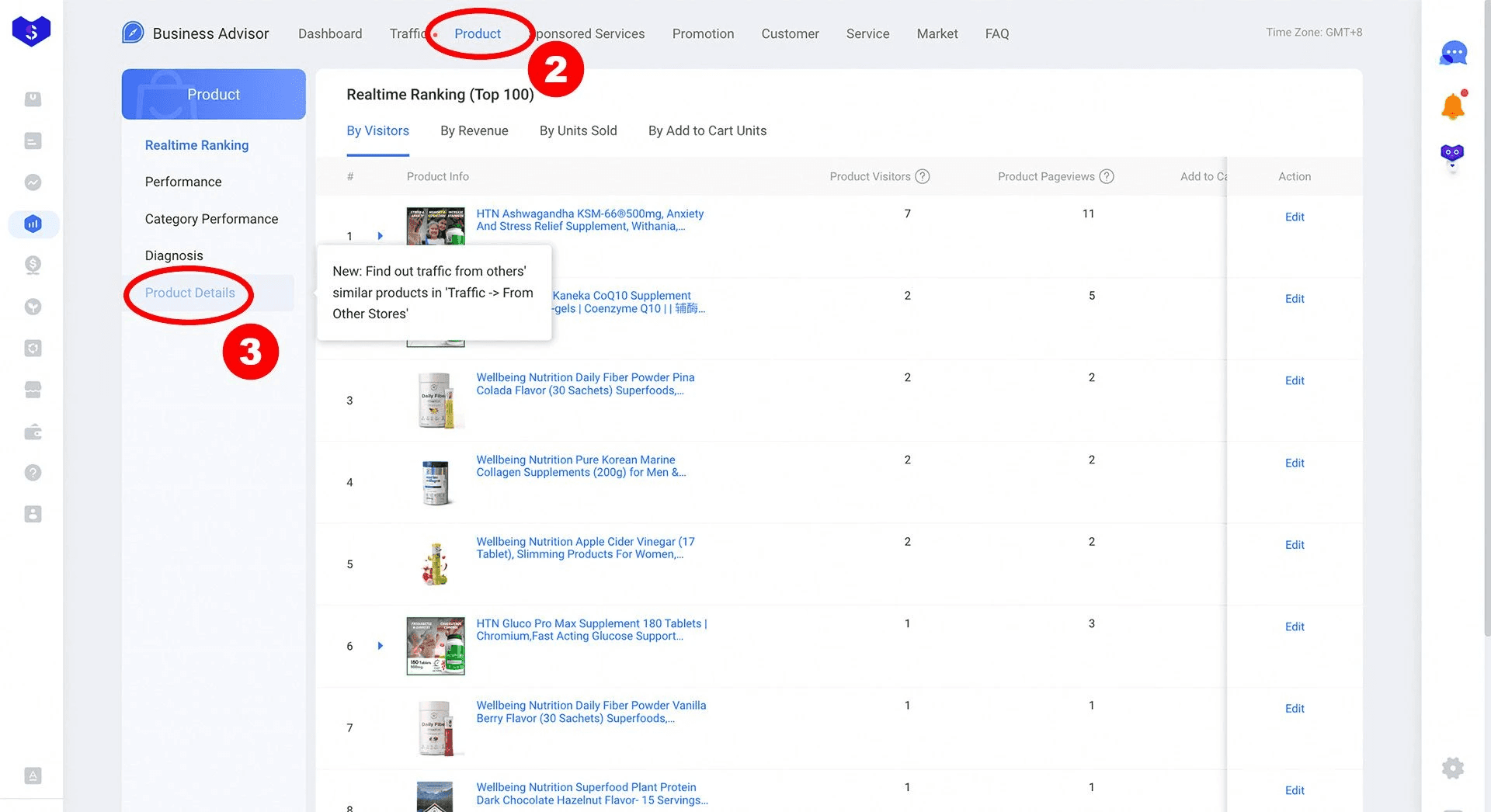Screen dimensions: 1491x812
Task: Open the refresh-square icon in sidebar
Action: click(x=33, y=348)
